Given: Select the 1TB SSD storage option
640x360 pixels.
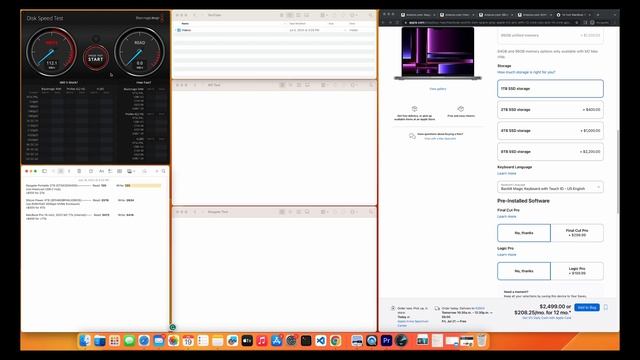Looking at the screenshot, I should pyautogui.click(x=550, y=89).
